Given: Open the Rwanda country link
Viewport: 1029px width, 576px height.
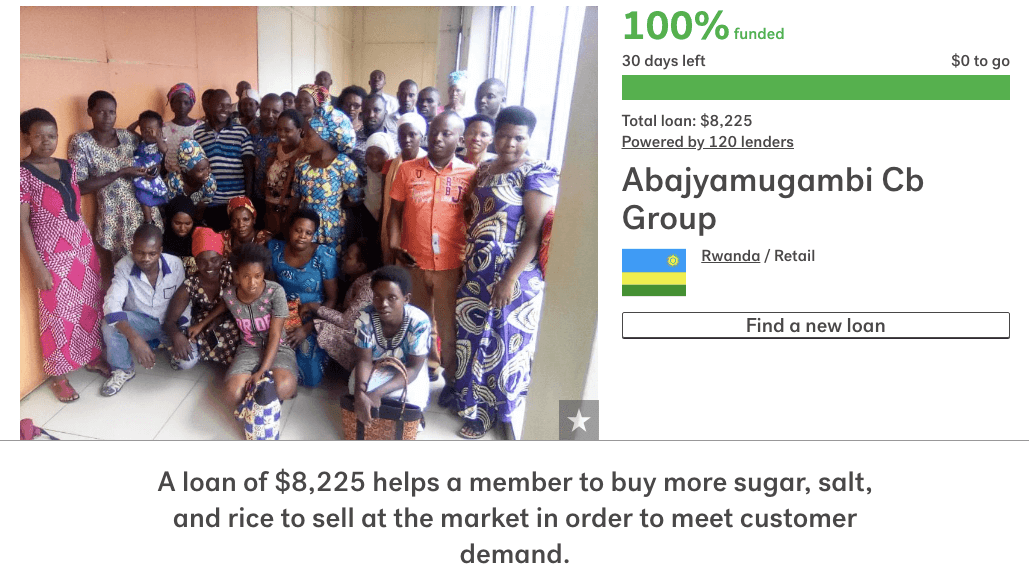Looking at the screenshot, I should pyautogui.click(x=730, y=256).
